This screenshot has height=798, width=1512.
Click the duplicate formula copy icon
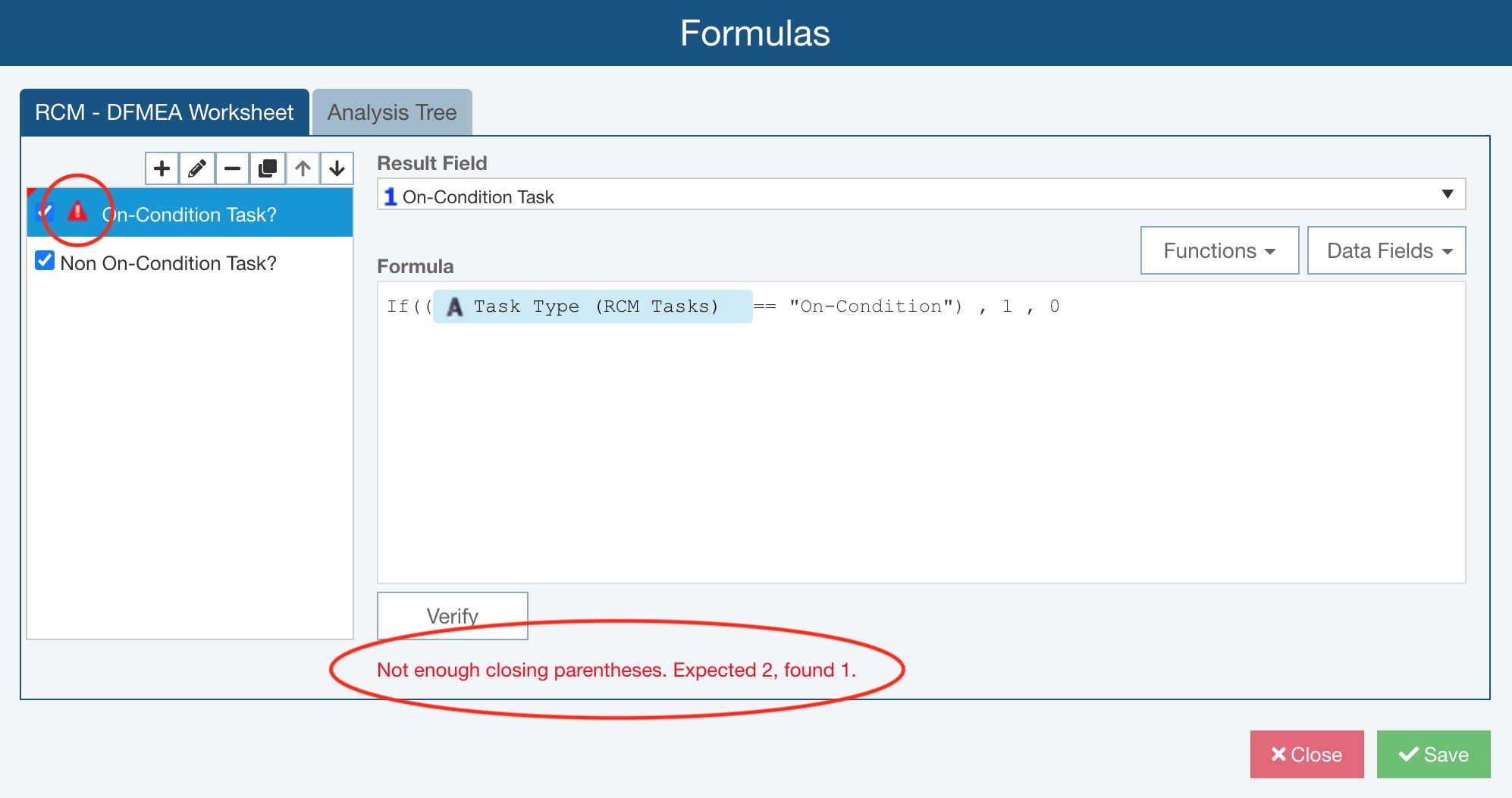[267, 168]
